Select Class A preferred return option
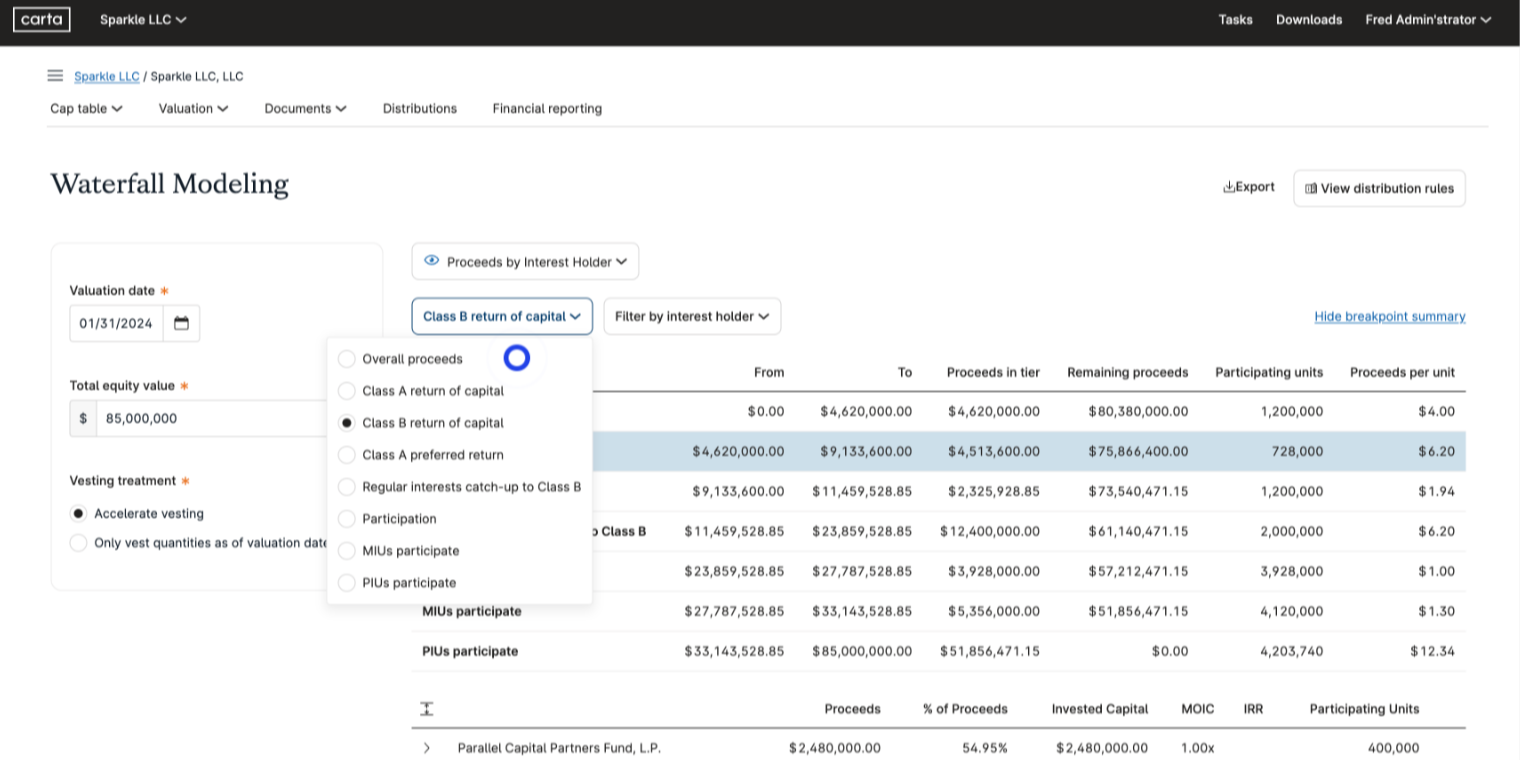1520x760 pixels. click(x=347, y=455)
